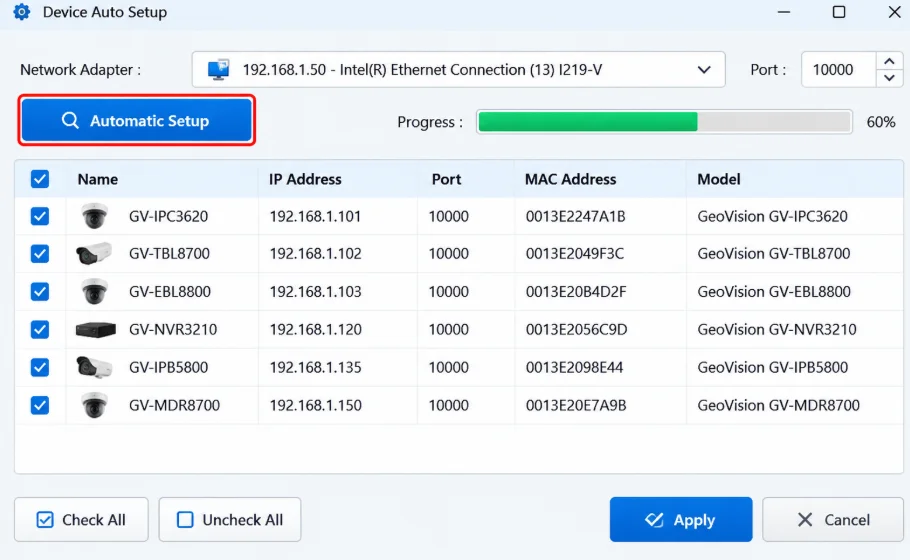Click the model GeoVision GV-MDR8700
This screenshot has width=910, height=560.
778,405
